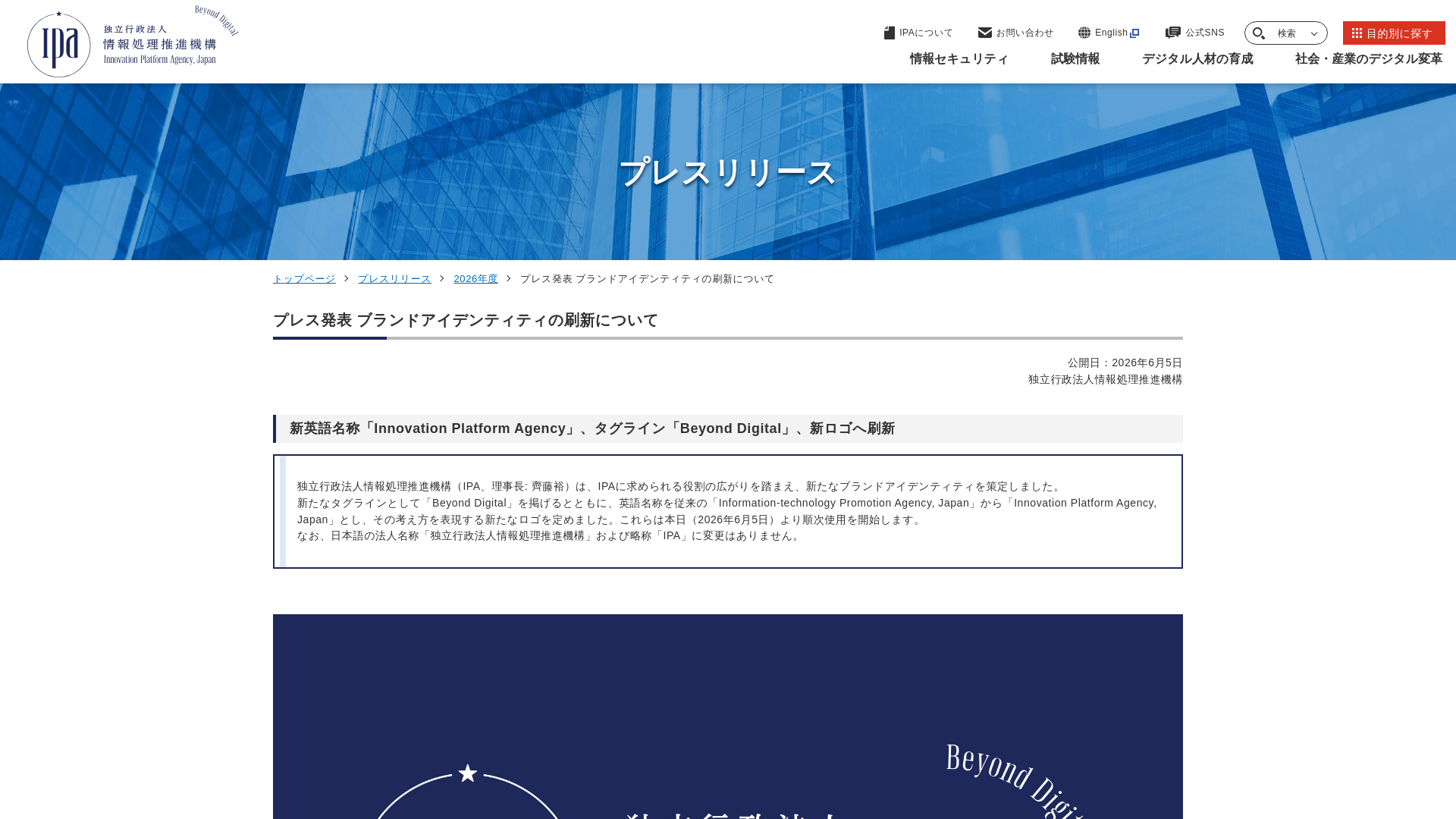Click the grid icon in 目的別に探す
This screenshot has height=819, width=1456.
(1357, 33)
